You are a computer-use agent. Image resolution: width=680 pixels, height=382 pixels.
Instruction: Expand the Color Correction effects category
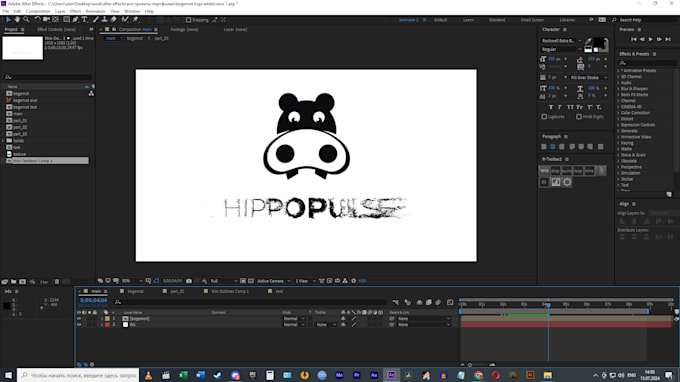point(618,113)
